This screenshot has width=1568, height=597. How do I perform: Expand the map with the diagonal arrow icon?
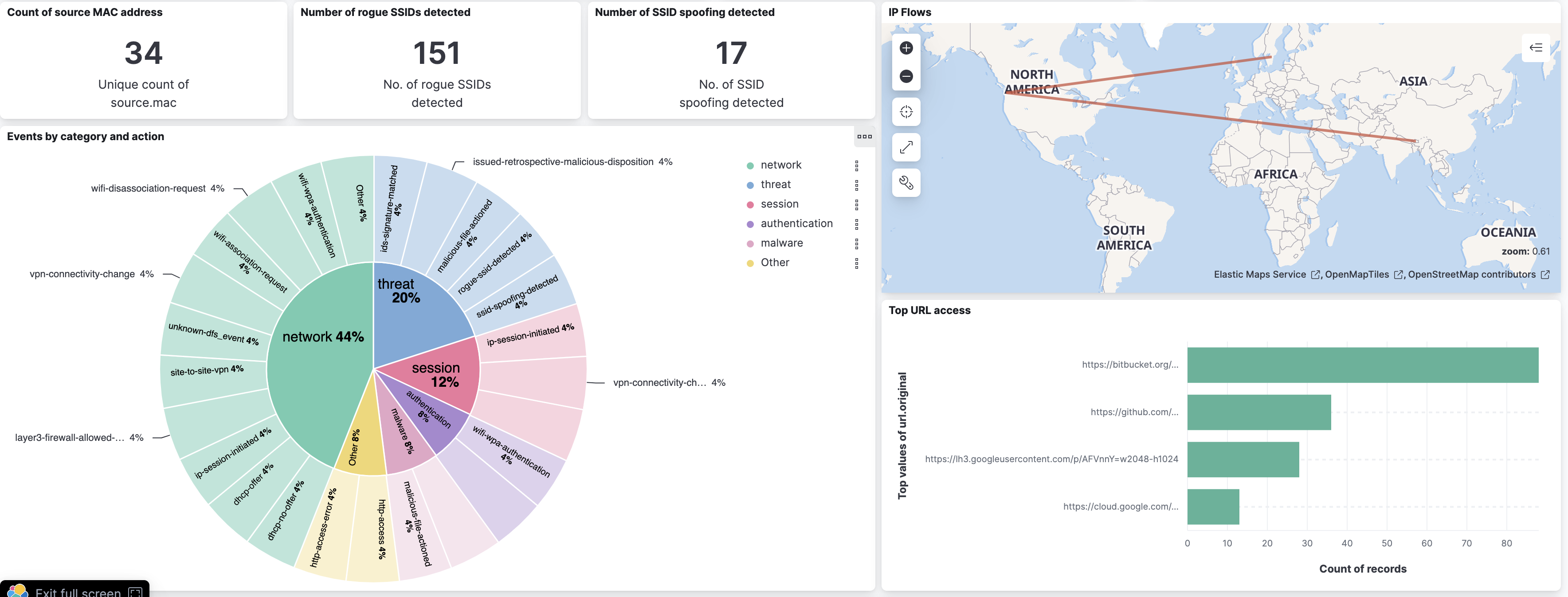click(906, 147)
